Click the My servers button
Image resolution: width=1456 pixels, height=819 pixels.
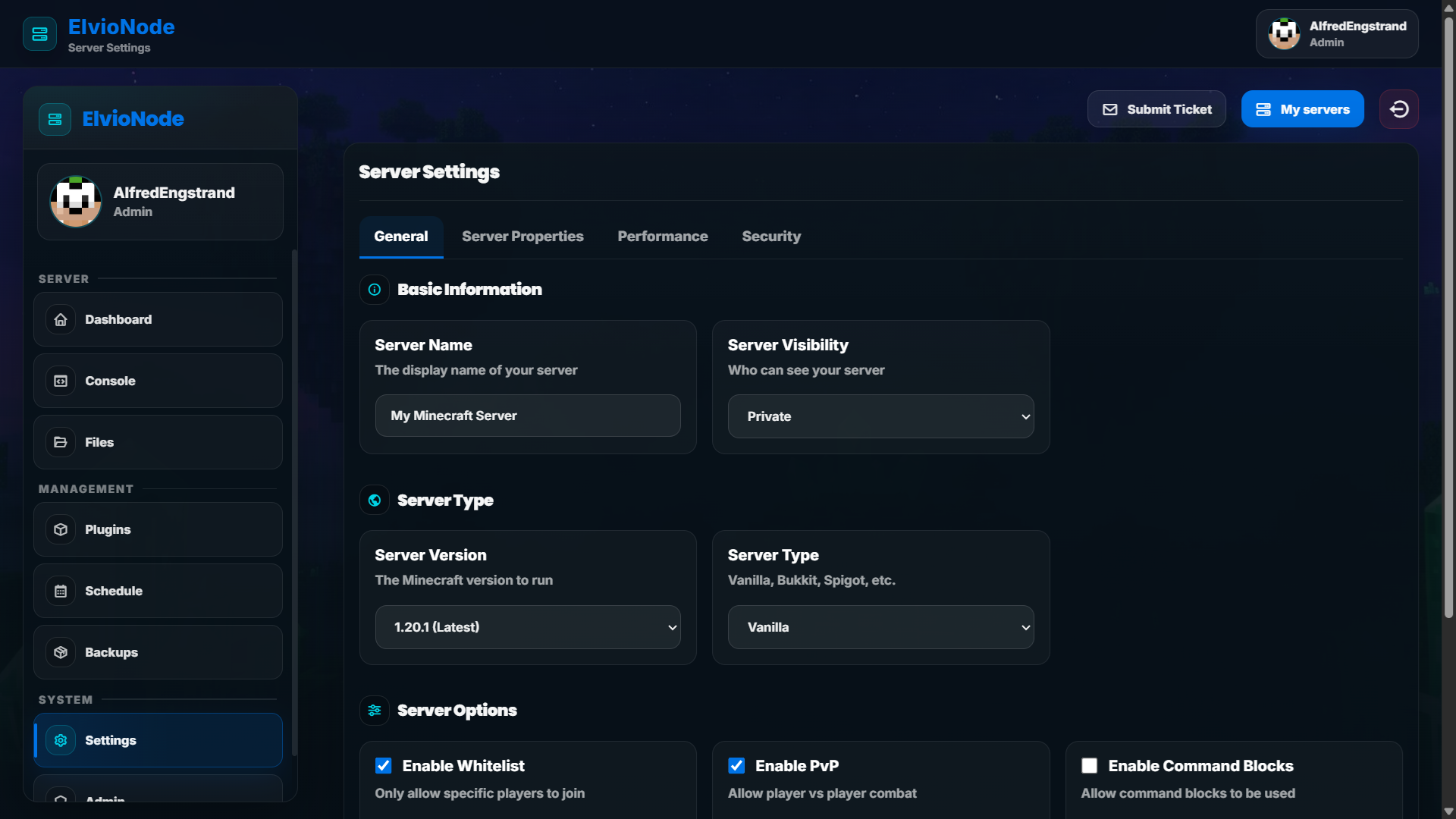(x=1302, y=109)
